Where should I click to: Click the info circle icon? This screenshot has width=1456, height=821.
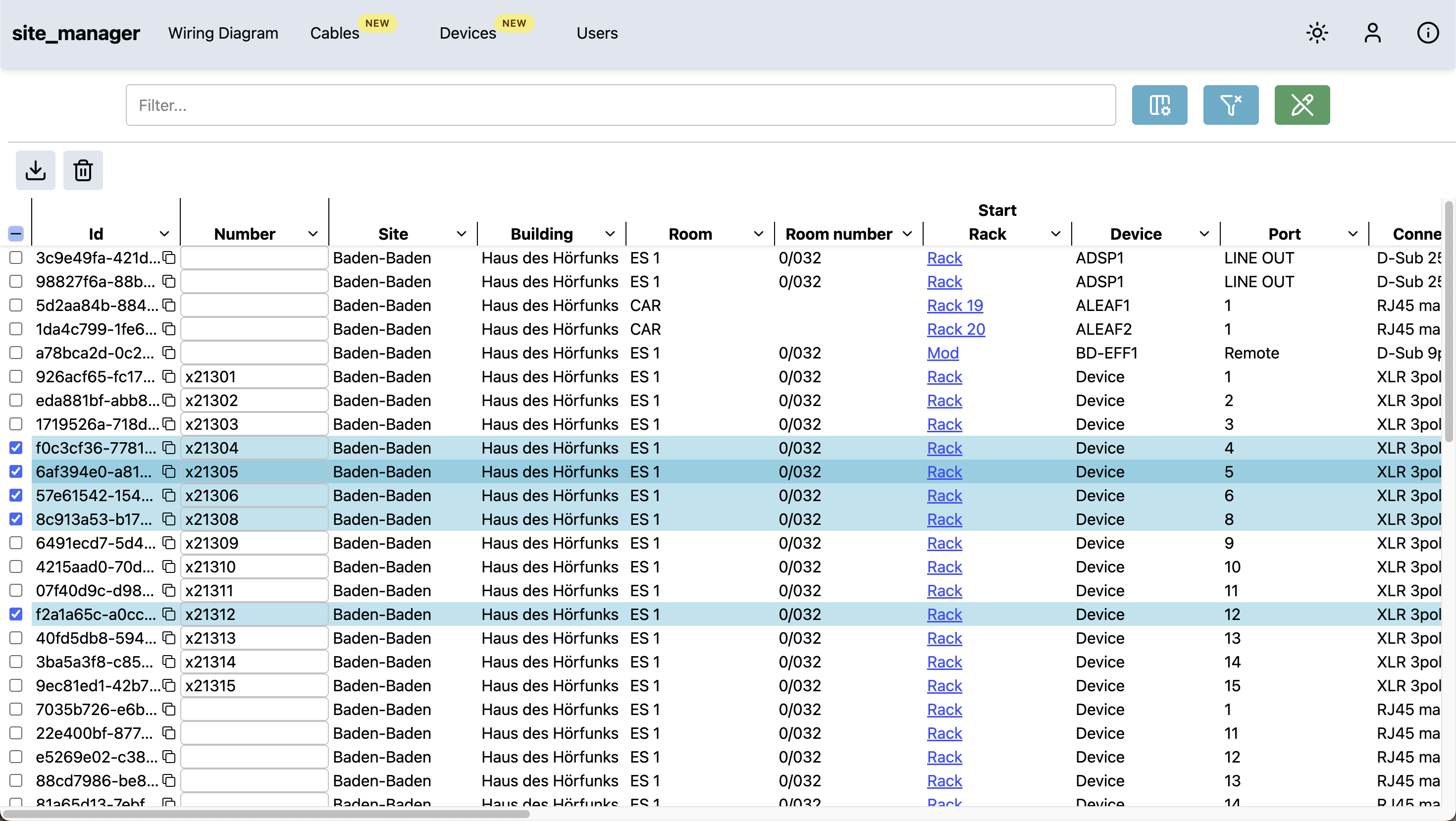[1428, 33]
